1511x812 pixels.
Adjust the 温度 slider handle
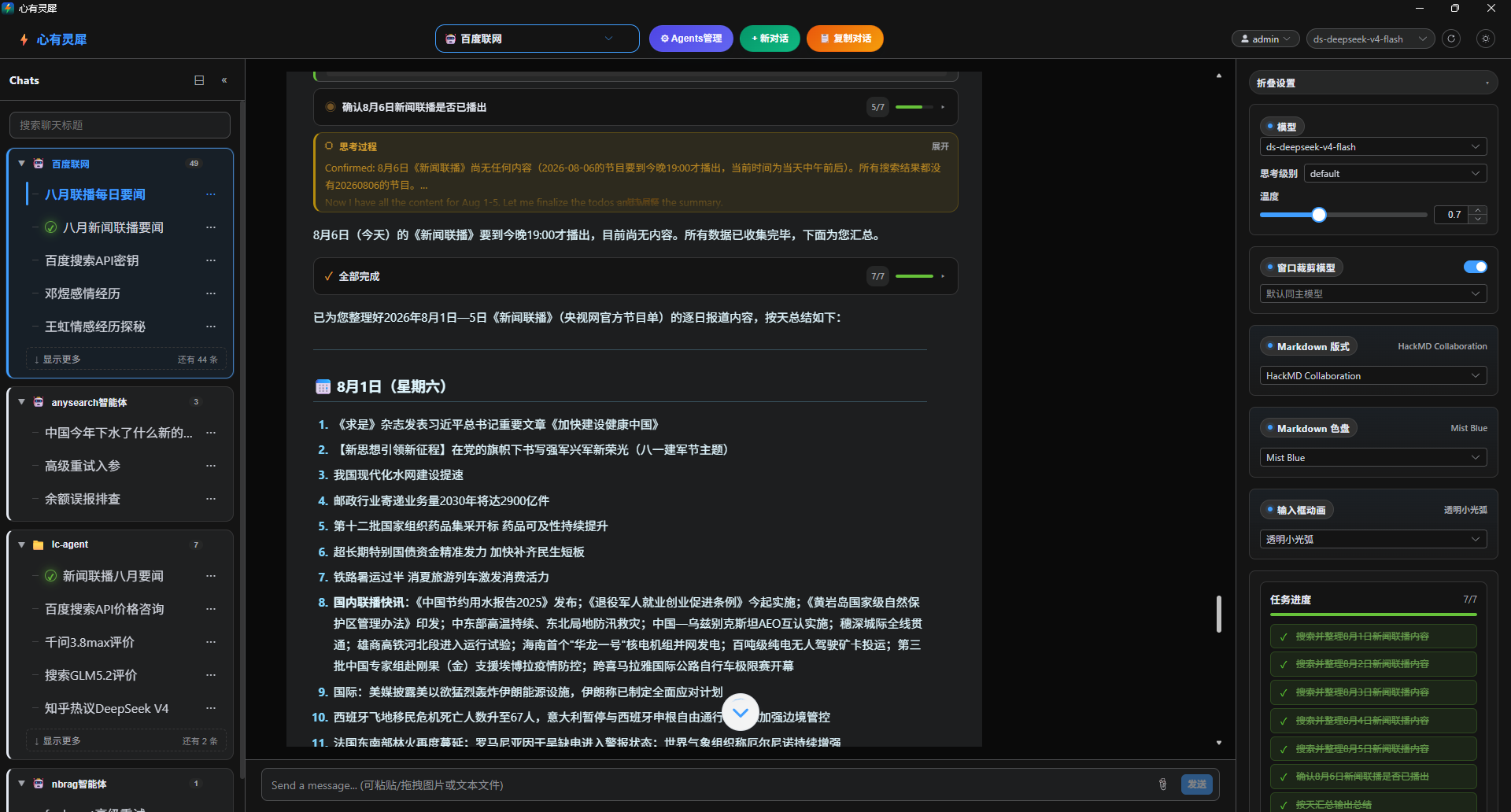tap(1319, 215)
